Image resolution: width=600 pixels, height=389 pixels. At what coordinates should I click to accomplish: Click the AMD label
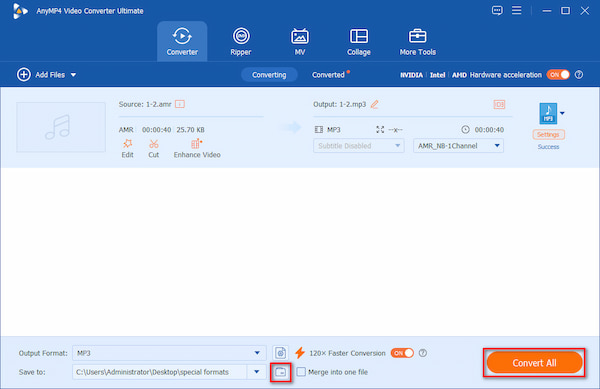459,75
